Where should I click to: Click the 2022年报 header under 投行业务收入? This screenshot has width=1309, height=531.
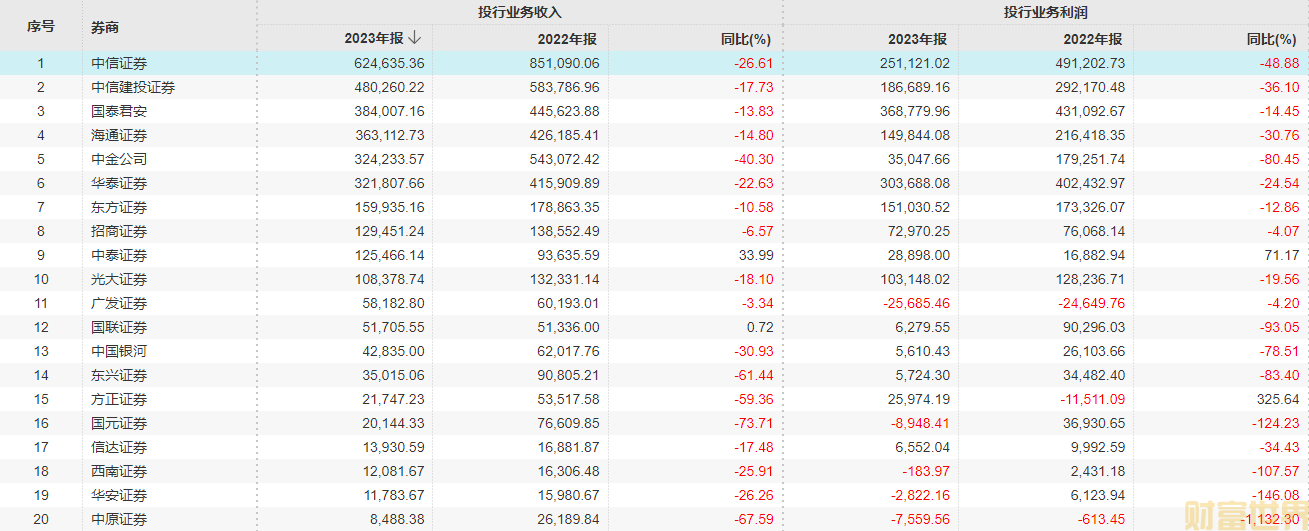point(569,39)
